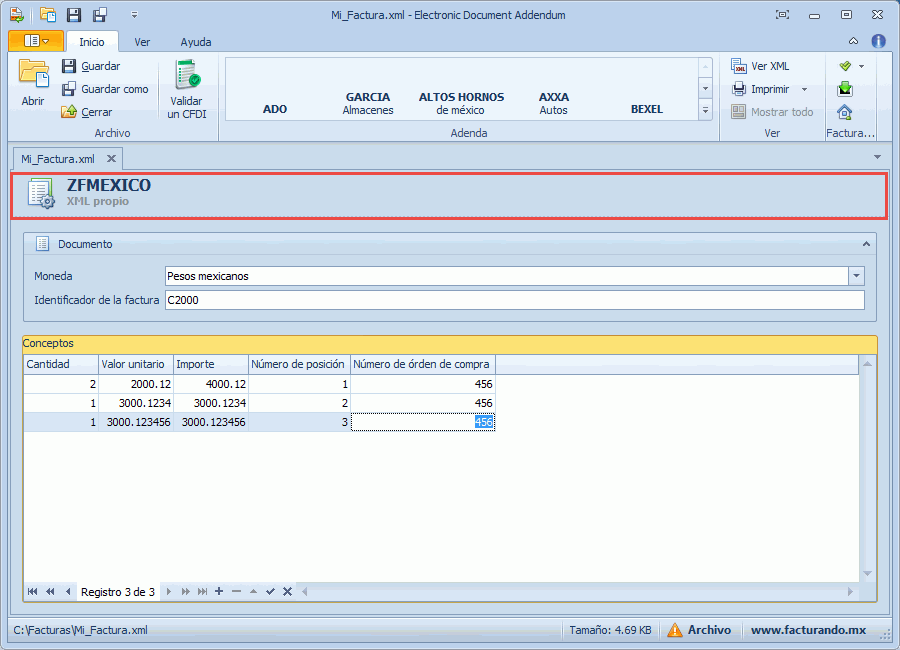This screenshot has width=900, height=650.
Task: Click the Validar un CFDI icon
Action: 186,76
